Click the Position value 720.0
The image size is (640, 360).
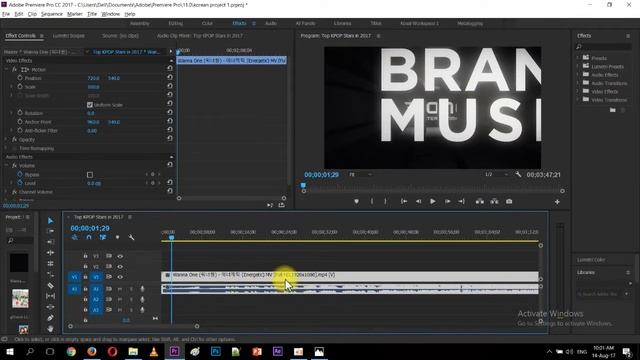coord(93,78)
